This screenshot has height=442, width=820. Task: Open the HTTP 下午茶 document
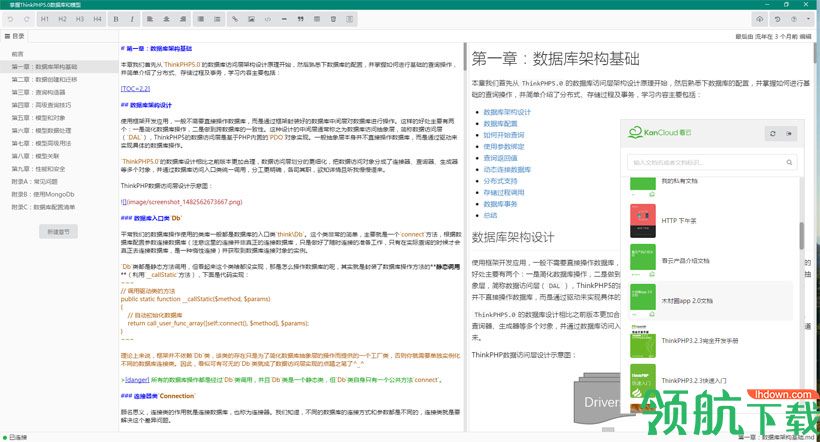click(x=711, y=221)
